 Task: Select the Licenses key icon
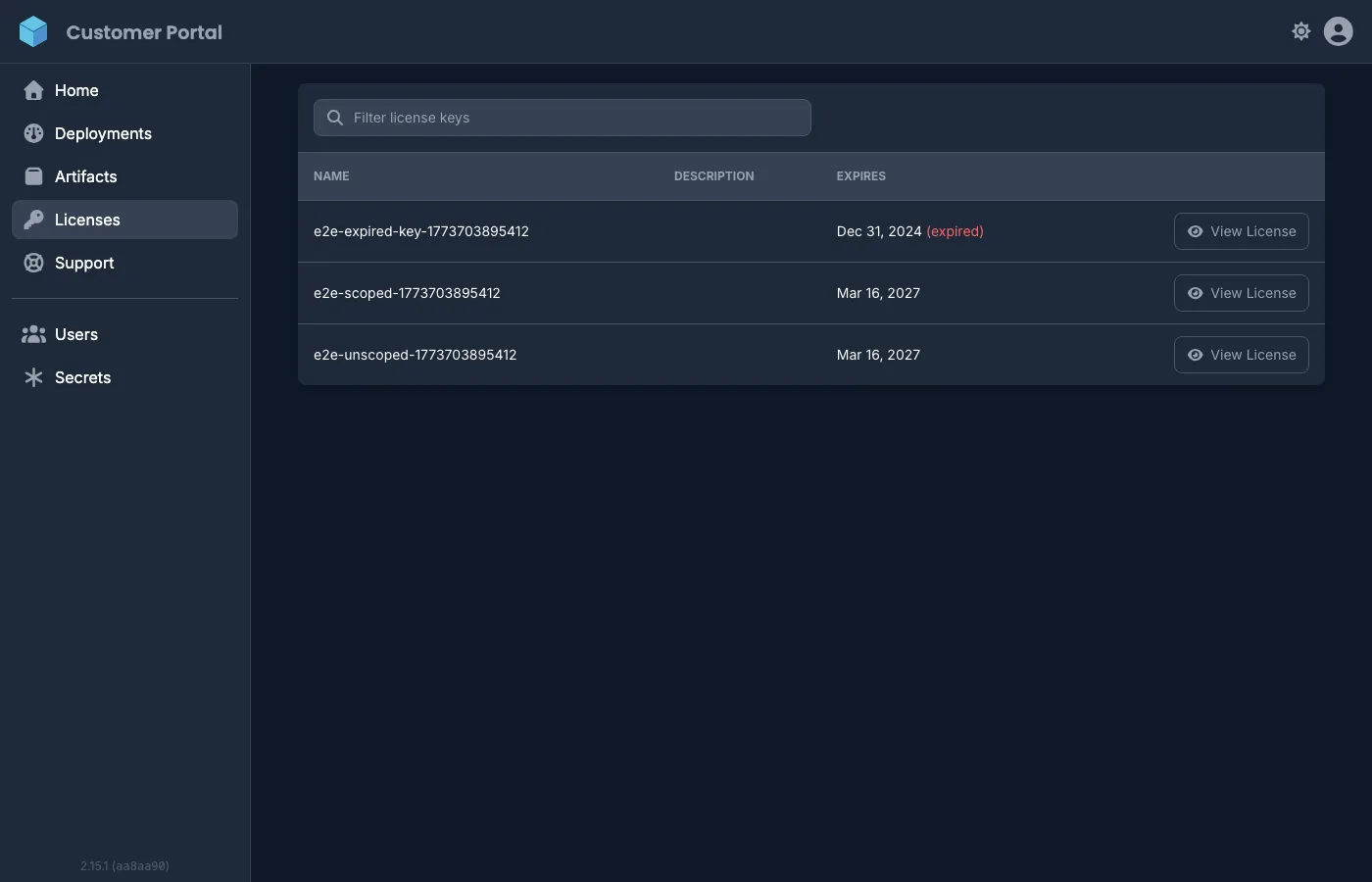coord(34,220)
